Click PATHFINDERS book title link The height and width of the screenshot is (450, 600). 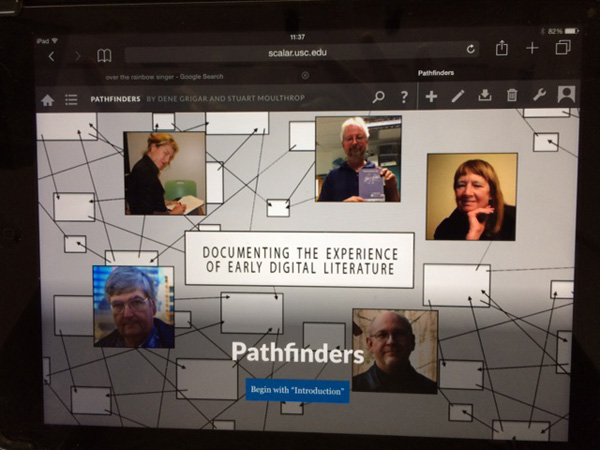115,99
